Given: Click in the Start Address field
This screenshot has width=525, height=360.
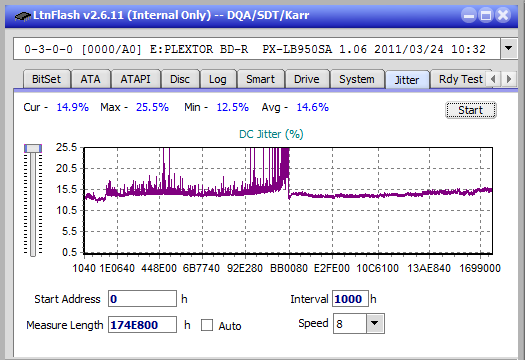Looking at the screenshot, I should (x=142, y=299).
